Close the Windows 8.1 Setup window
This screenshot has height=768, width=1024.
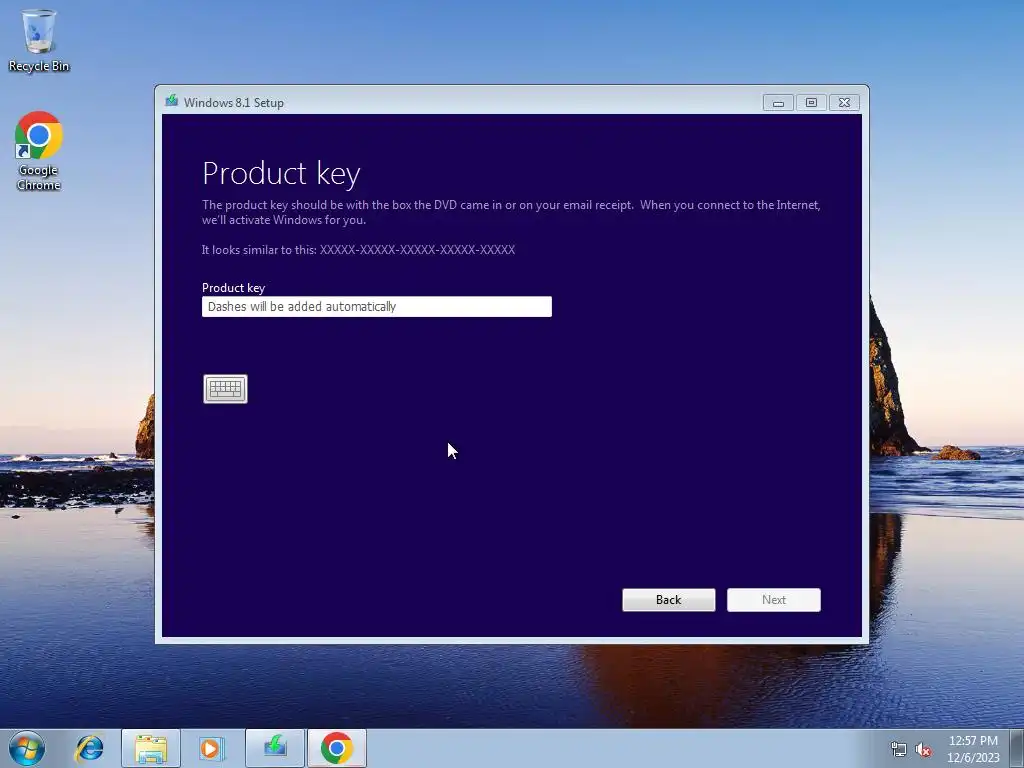click(844, 103)
